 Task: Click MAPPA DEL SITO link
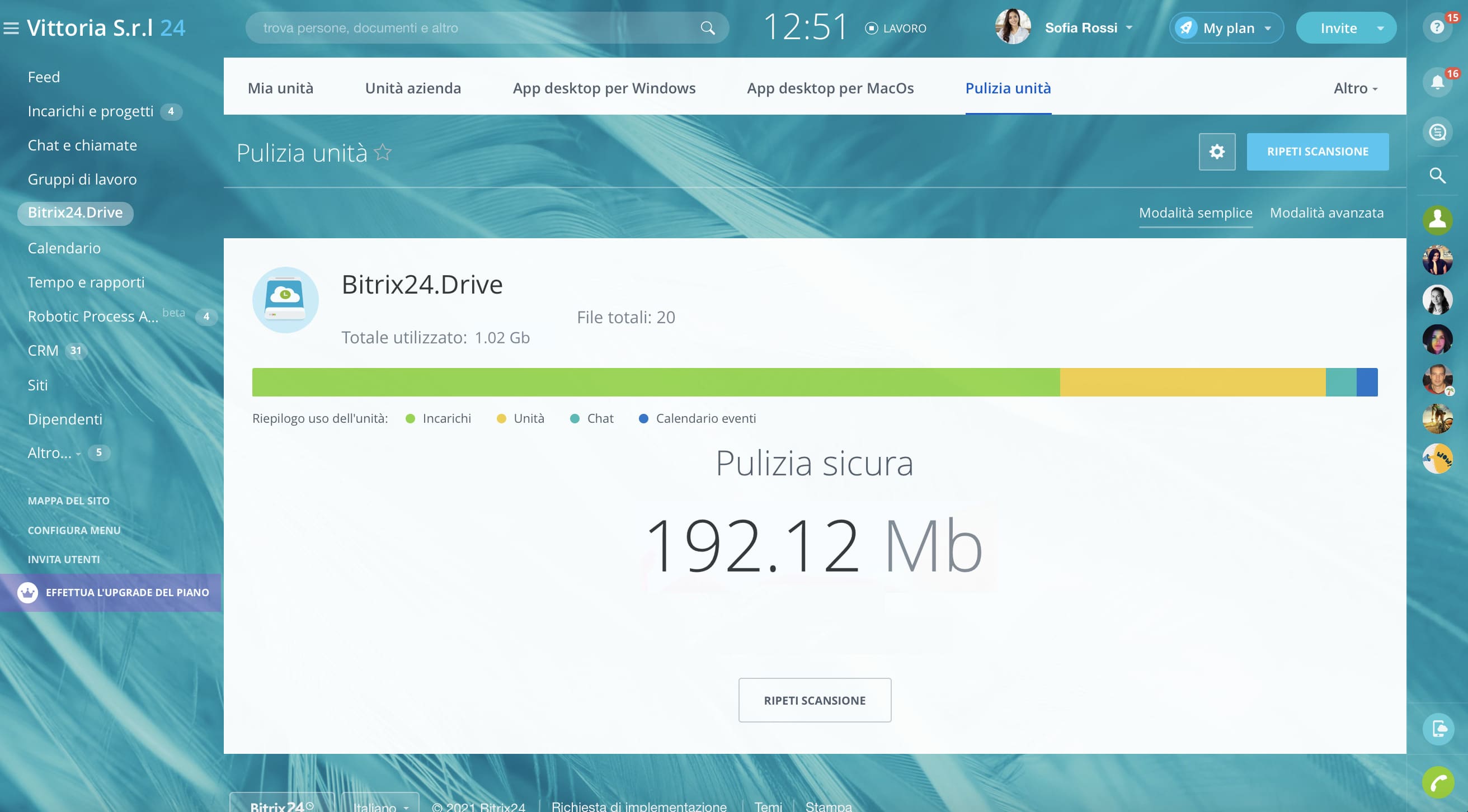pos(68,501)
